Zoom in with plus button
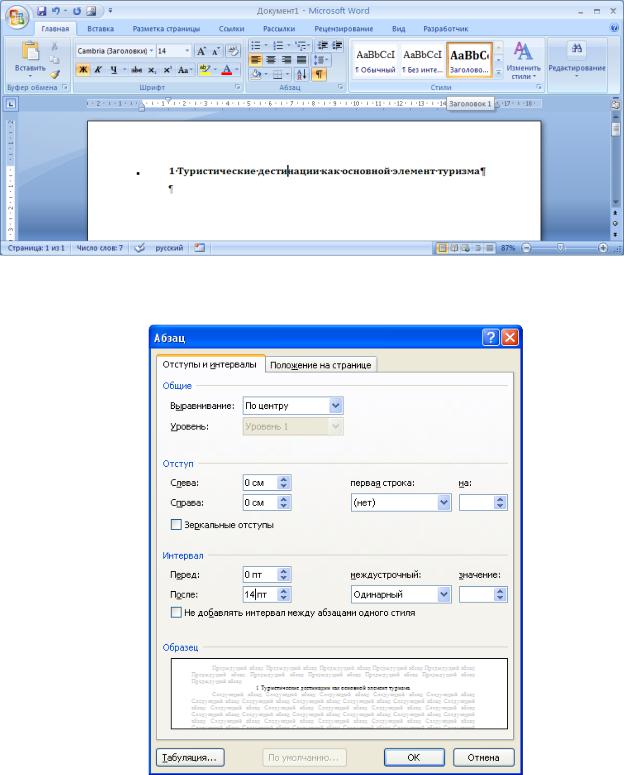 pos(603,248)
